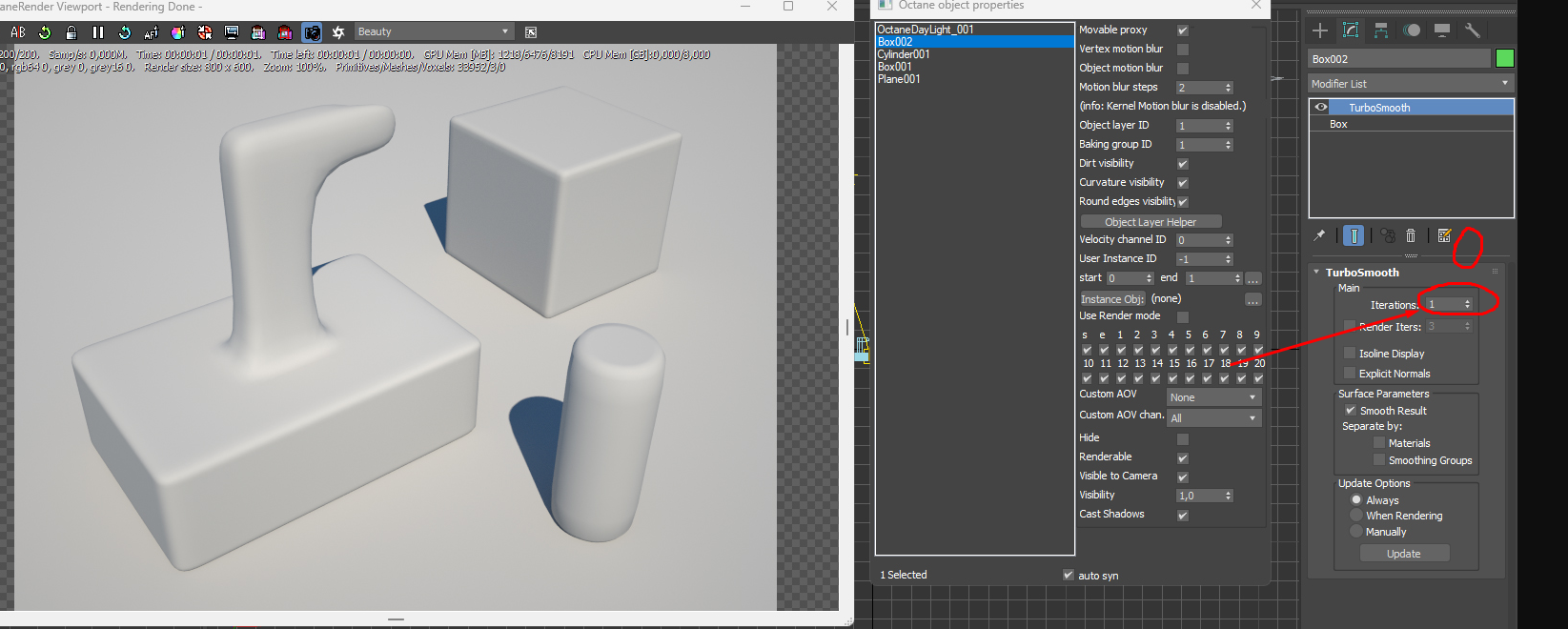Viewport: 1568px width, 629px height.
Task: Enable Separate by Smoothing Groups checkbox
Action: pos(1378,459)
